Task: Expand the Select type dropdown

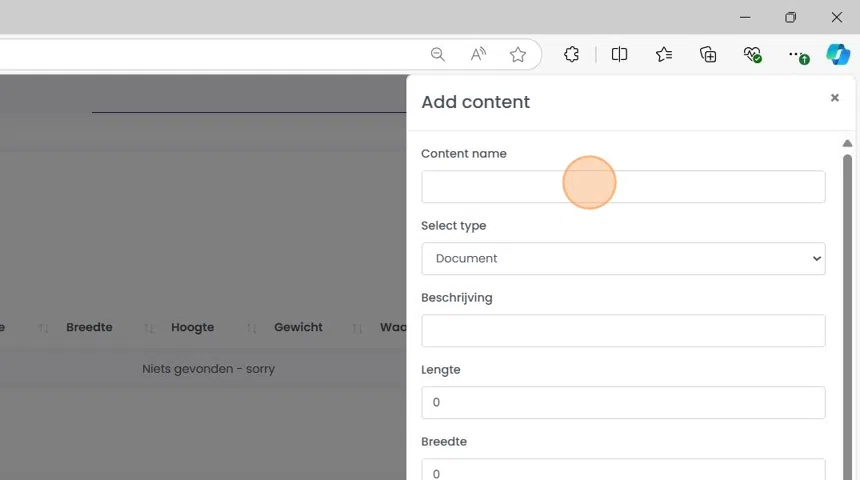Action: coord(623,258)
